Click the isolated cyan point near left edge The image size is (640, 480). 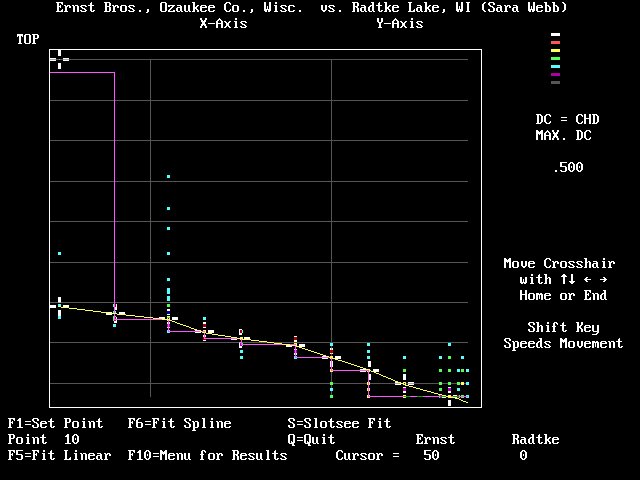[x=60, y=253]
